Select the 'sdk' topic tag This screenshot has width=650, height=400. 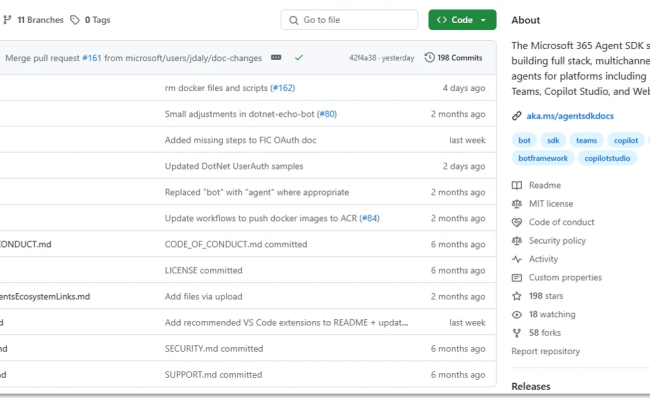point(553,141)
